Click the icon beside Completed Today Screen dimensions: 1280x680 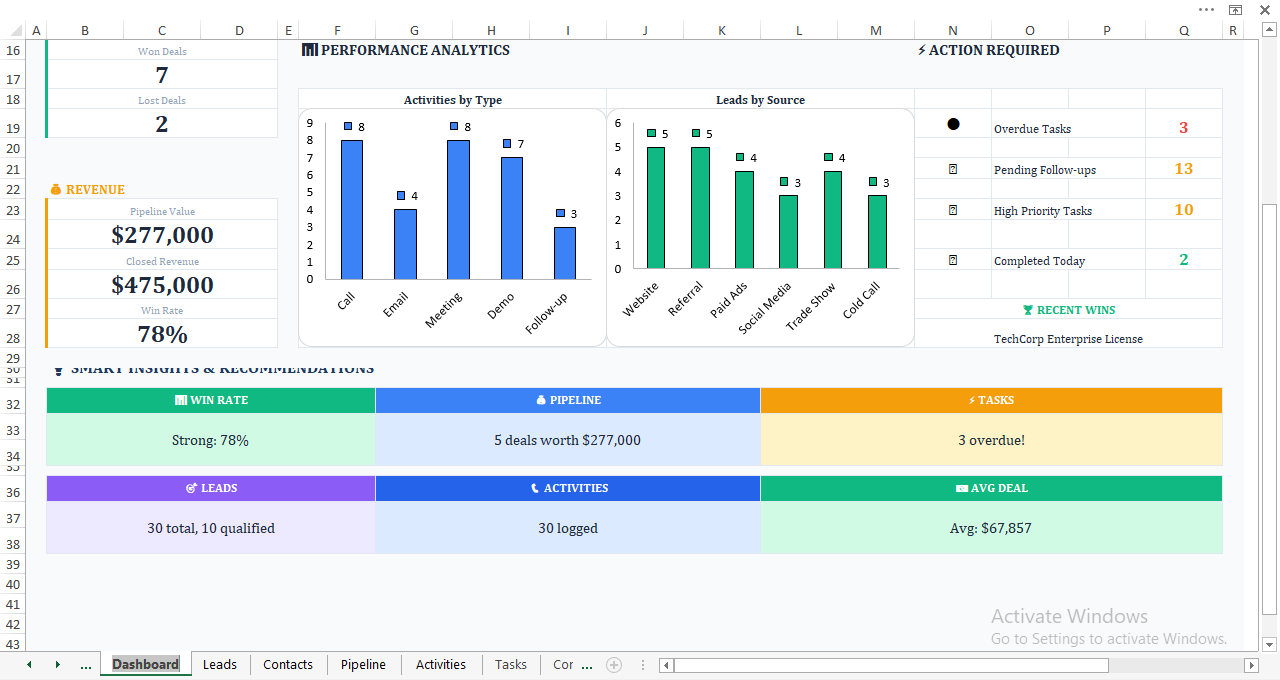(953, 260)
